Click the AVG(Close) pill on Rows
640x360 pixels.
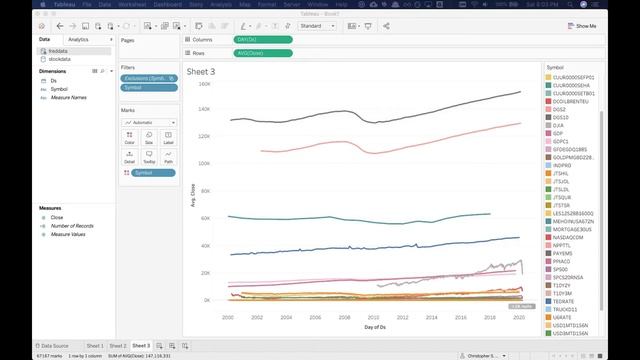coord(263,53)
